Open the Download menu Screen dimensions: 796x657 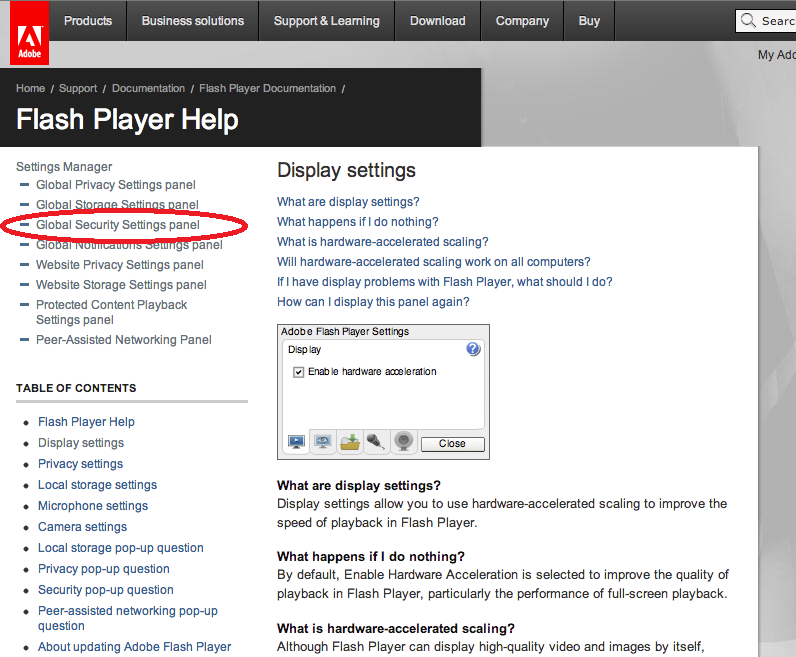(438, 21)
